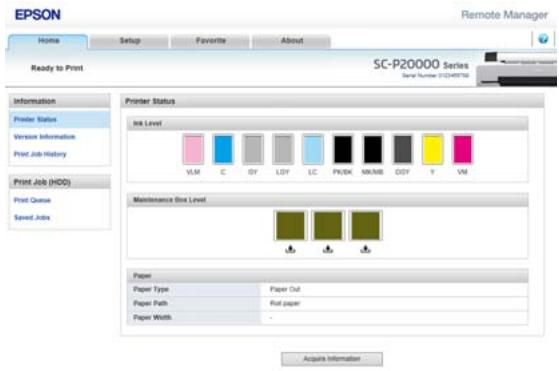This screenshot has width=559, height=371.
Task: Click the download symbol under first maintenance box
Action: [290, 249]
